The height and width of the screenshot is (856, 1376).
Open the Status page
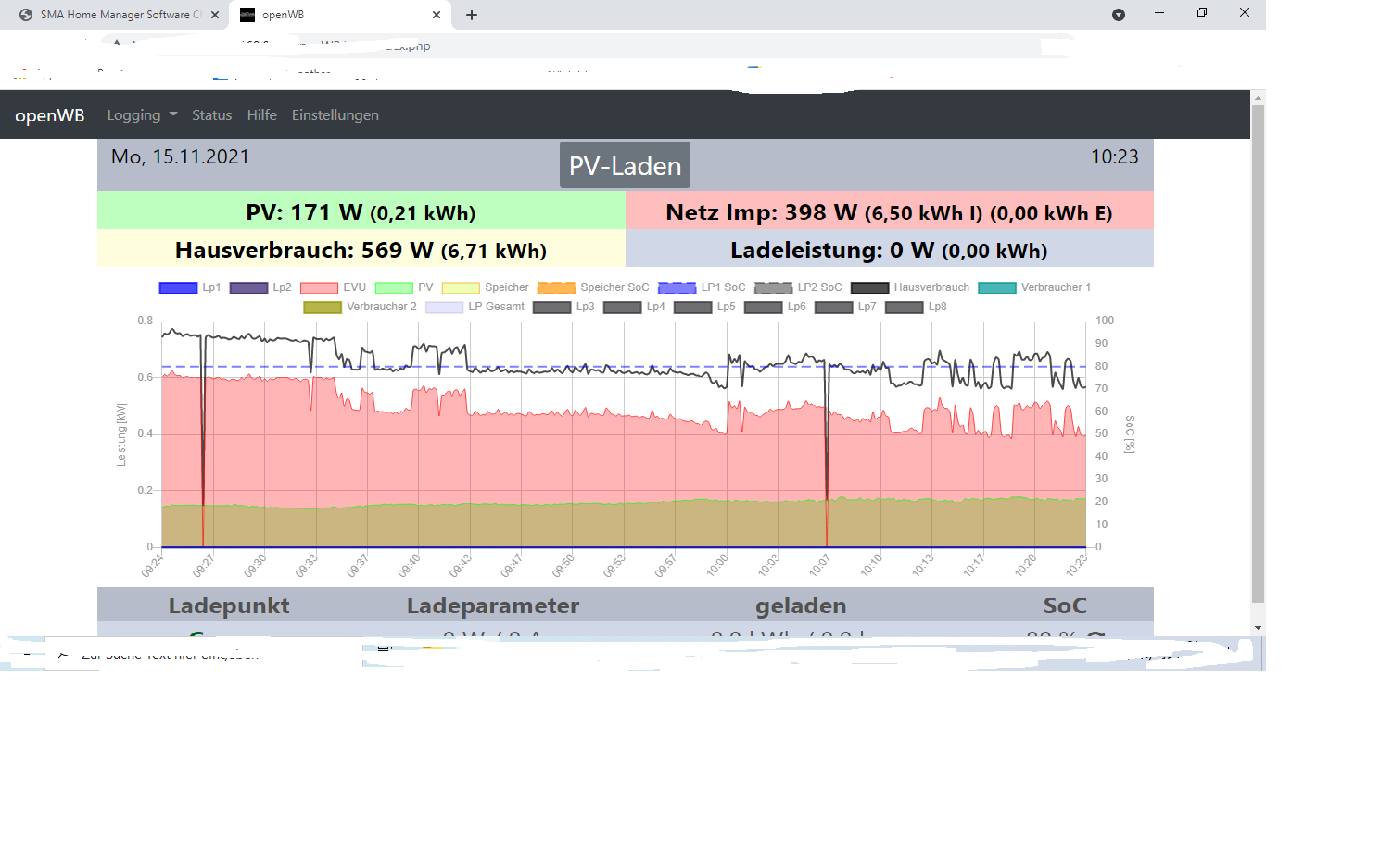point(212,115)
